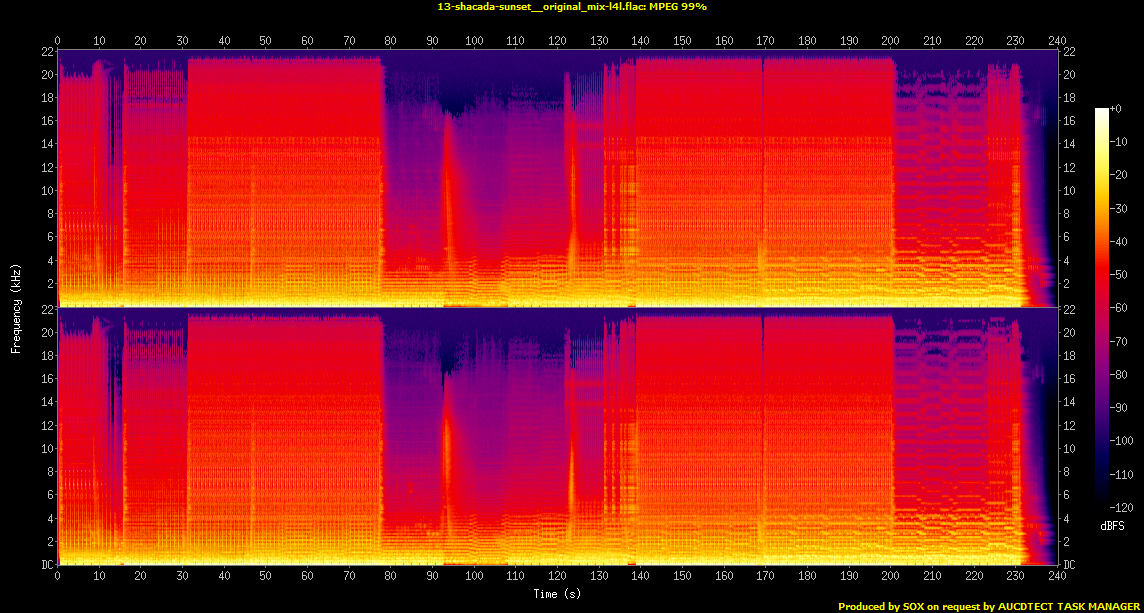Click the second channel spectrogram plot
The height and width of the screenshot is (613, 1144).
tap(557, 436)
